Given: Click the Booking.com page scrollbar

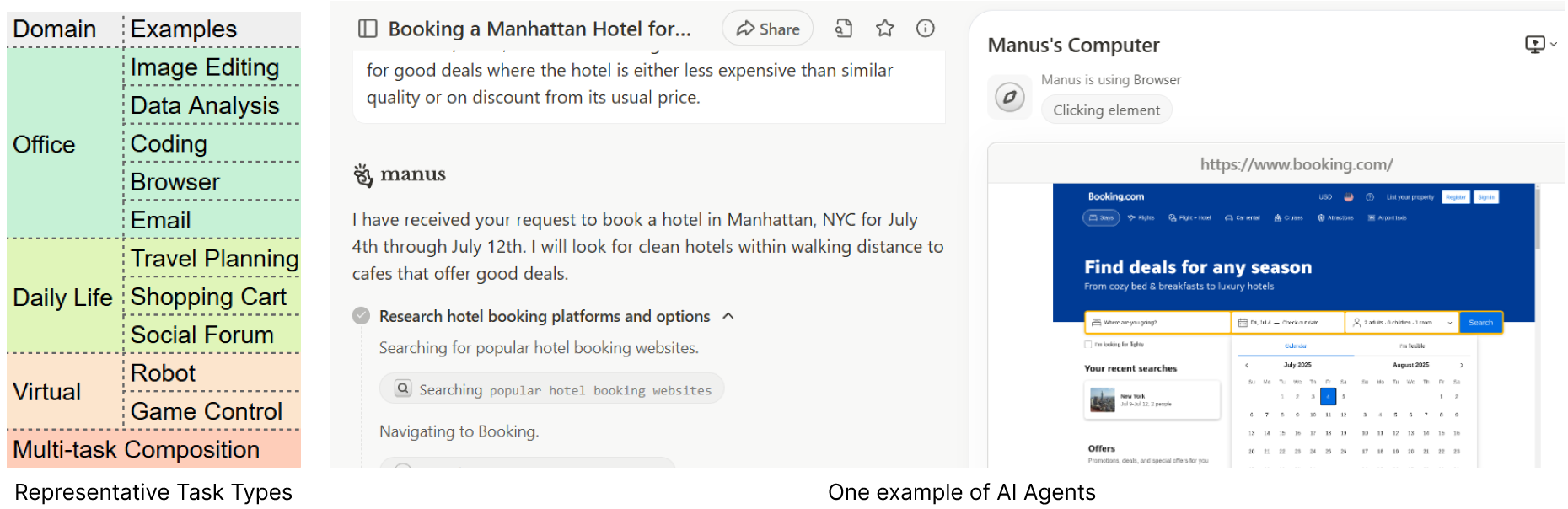Looking at the screenshot, I should 1538,219.
